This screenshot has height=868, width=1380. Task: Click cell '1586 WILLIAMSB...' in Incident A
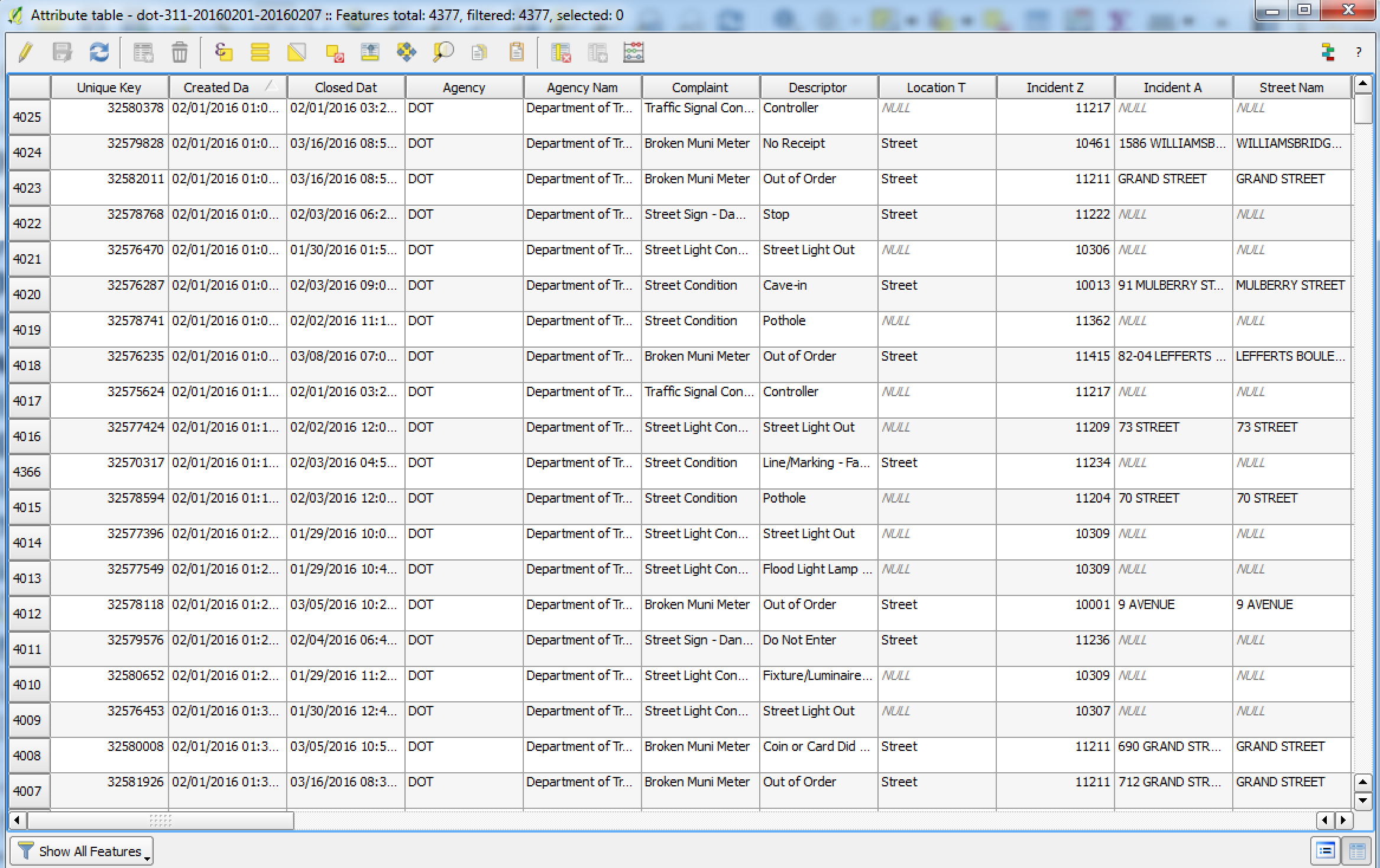1174,152
